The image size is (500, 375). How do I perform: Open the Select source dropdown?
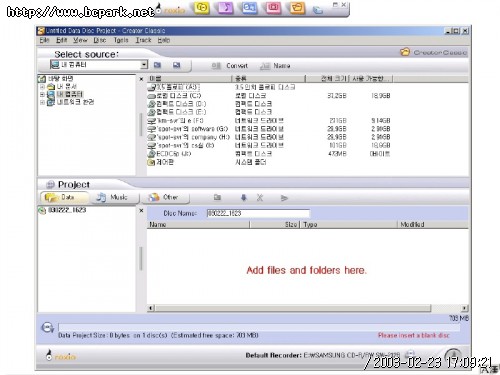[x=144, y=64]
